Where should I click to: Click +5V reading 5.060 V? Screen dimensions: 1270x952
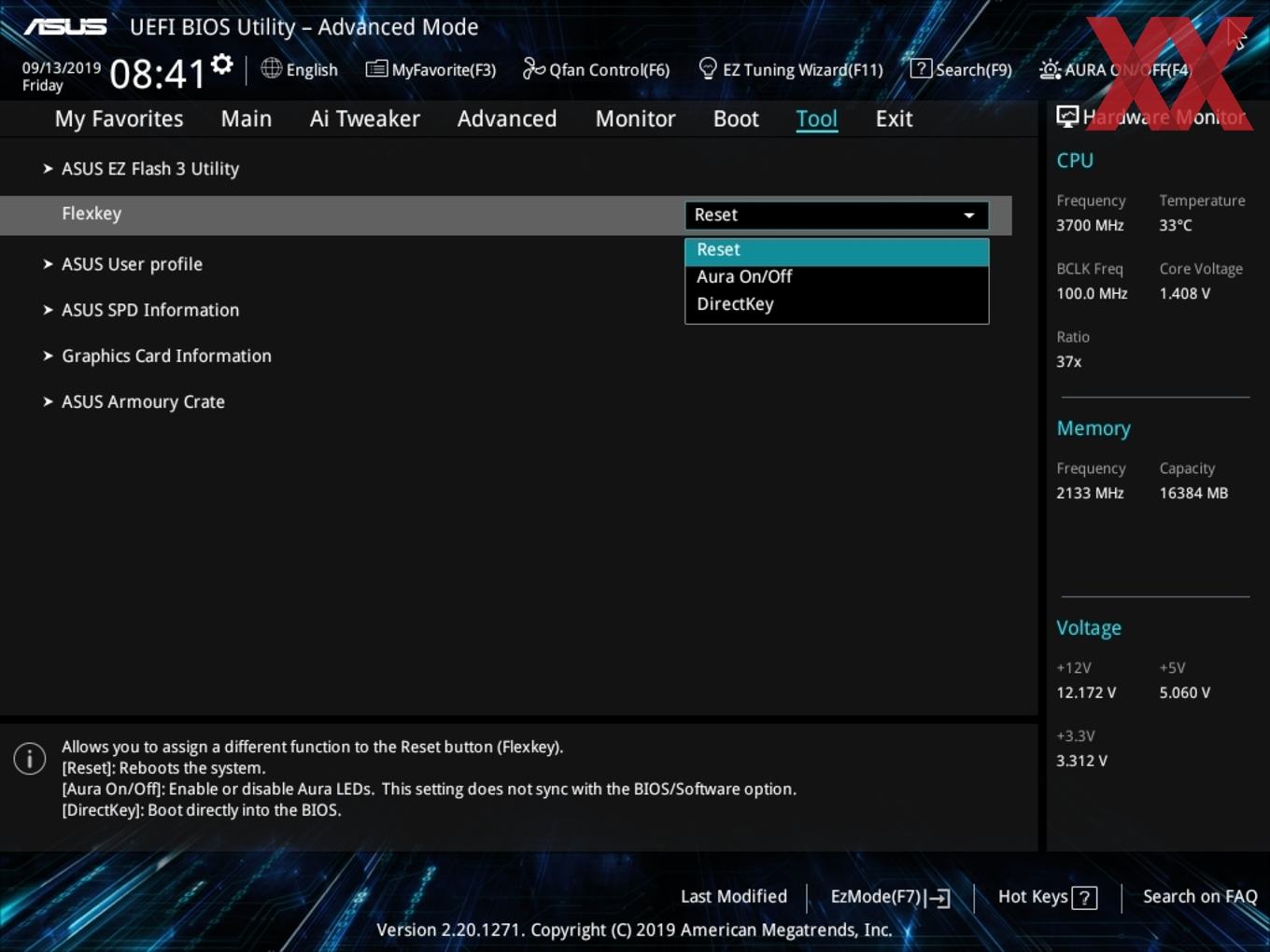(x=1185, y=693)
